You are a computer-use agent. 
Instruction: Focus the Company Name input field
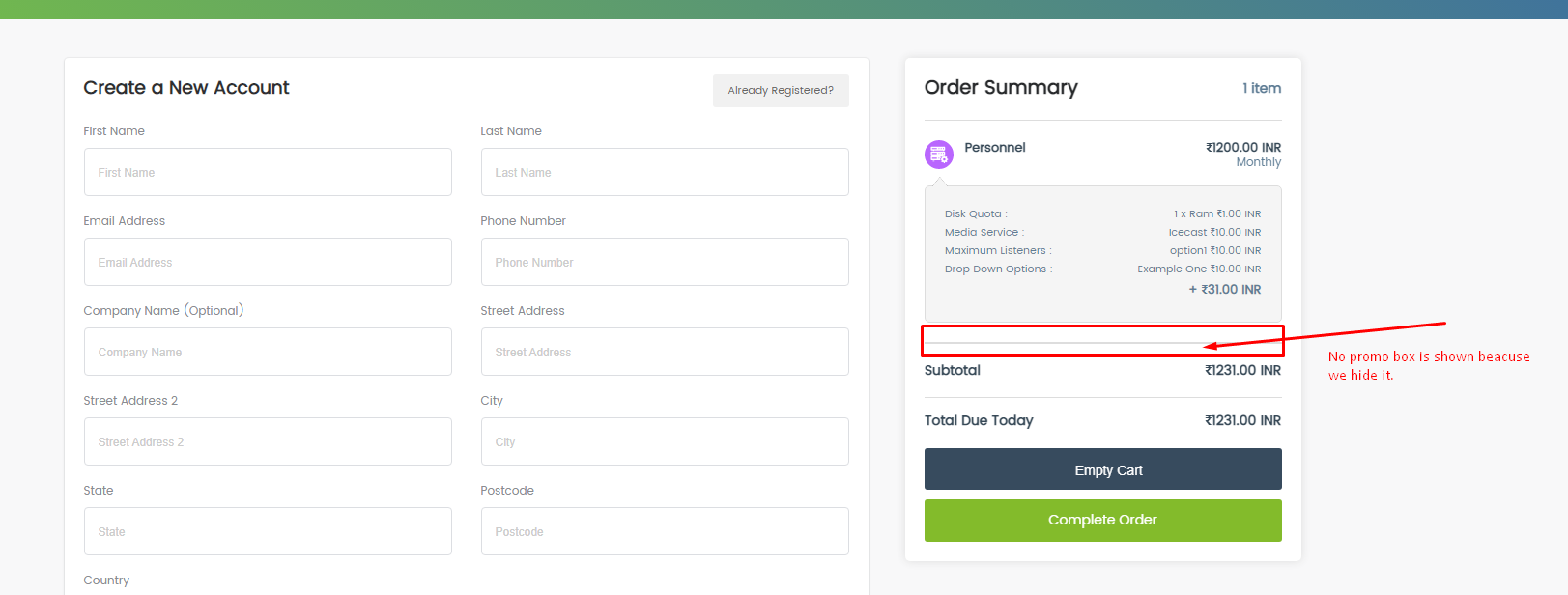pyautogui.click(x=268, y=352)
